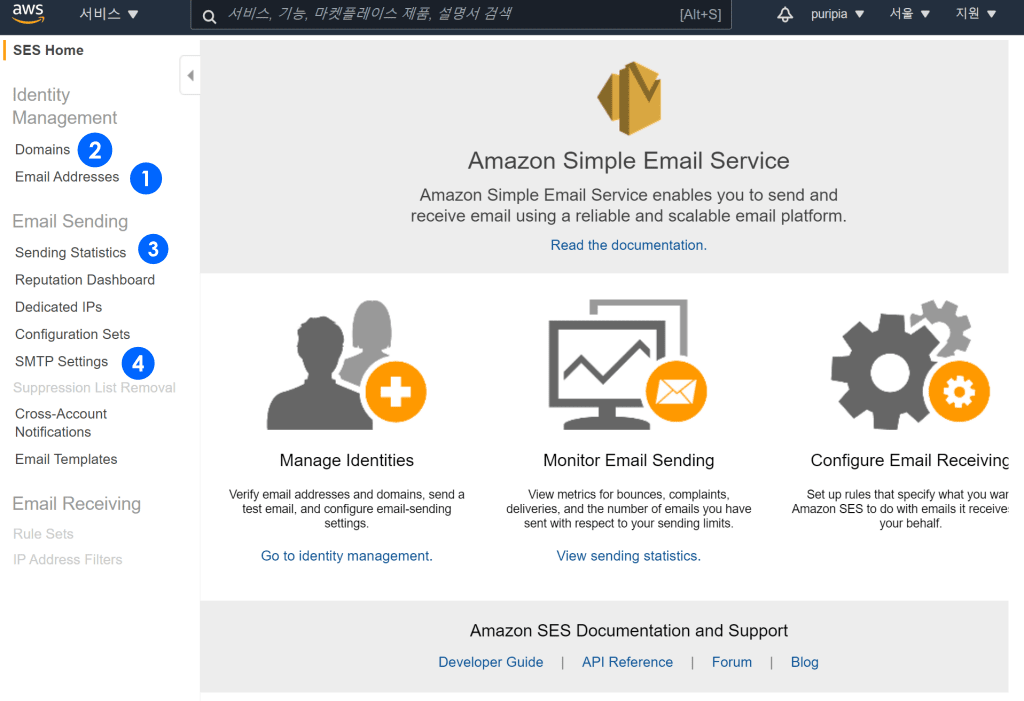Collapse the SES navigation sidebar

point(190,74)
